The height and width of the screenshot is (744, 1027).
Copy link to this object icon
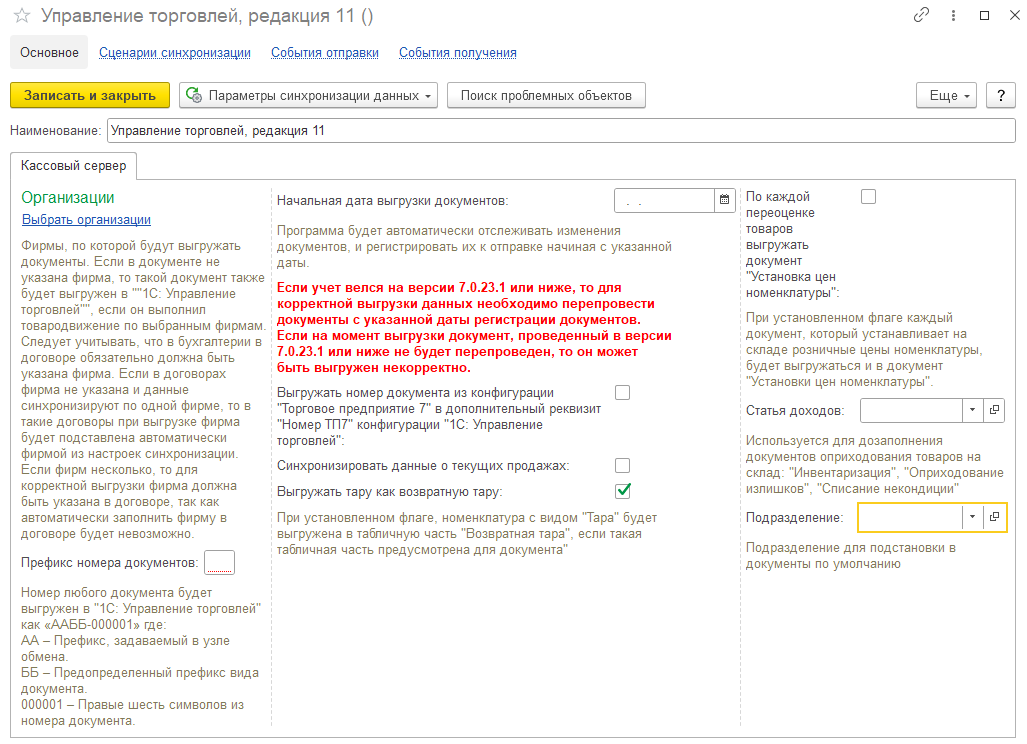point(921,16)
